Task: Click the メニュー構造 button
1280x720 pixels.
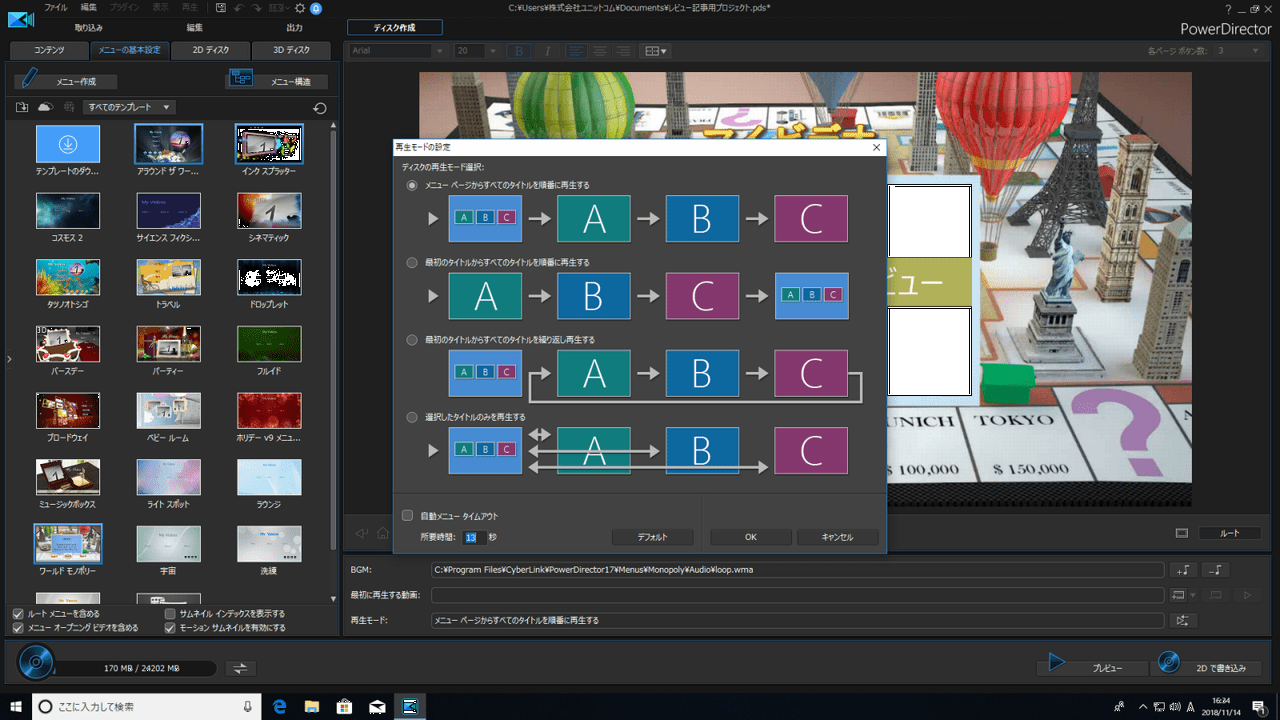Action: pos(277,81)
